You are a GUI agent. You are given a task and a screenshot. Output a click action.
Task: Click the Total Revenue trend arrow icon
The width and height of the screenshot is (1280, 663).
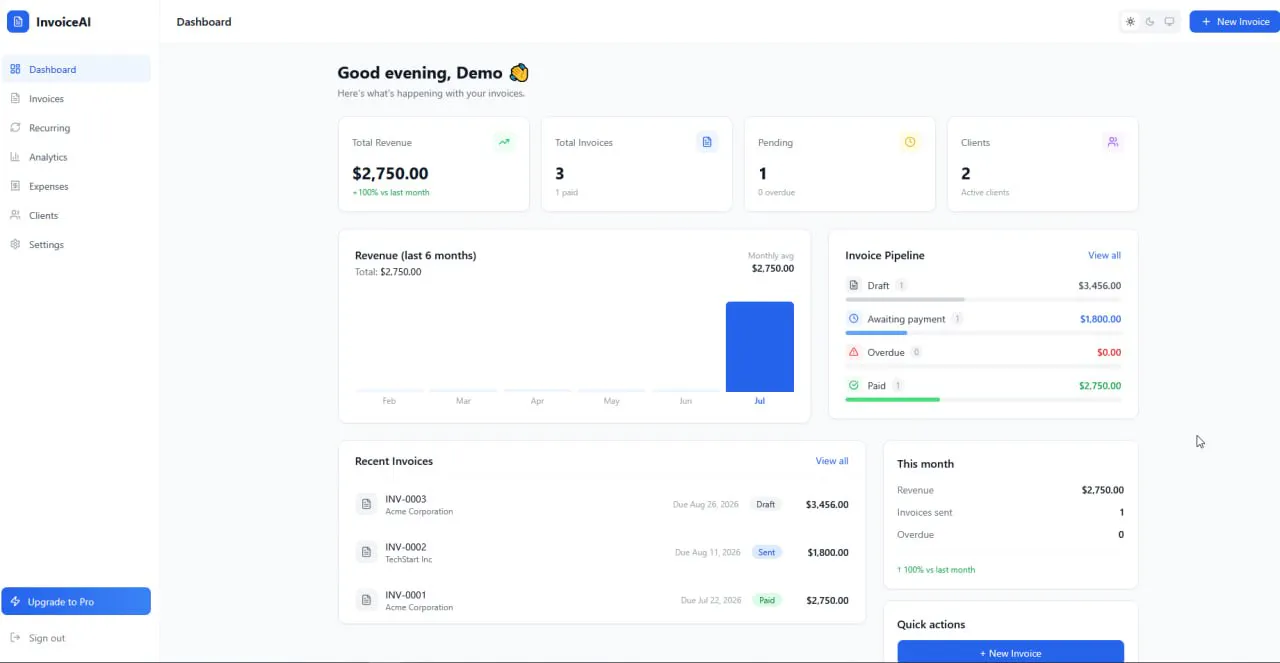[504, 142]
